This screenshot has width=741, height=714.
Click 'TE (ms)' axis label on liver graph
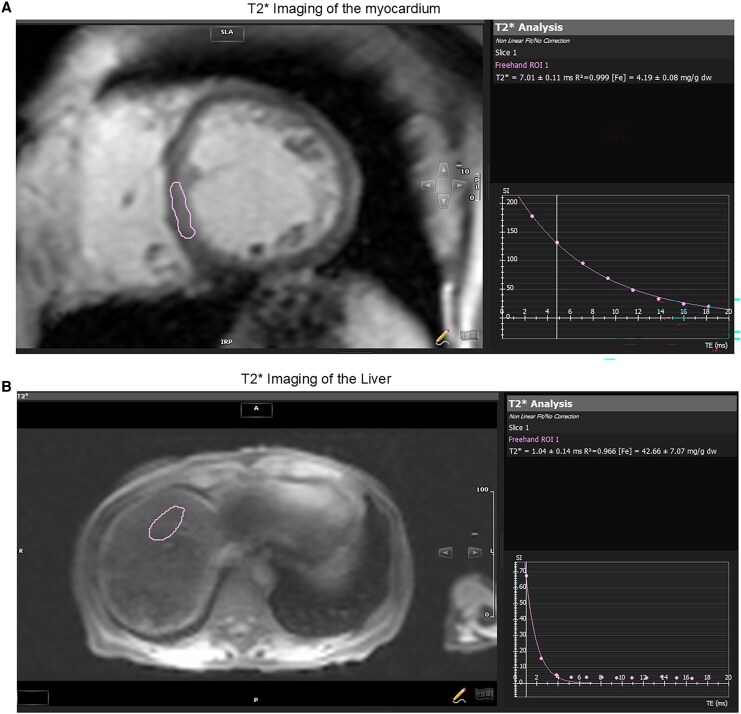716,704
